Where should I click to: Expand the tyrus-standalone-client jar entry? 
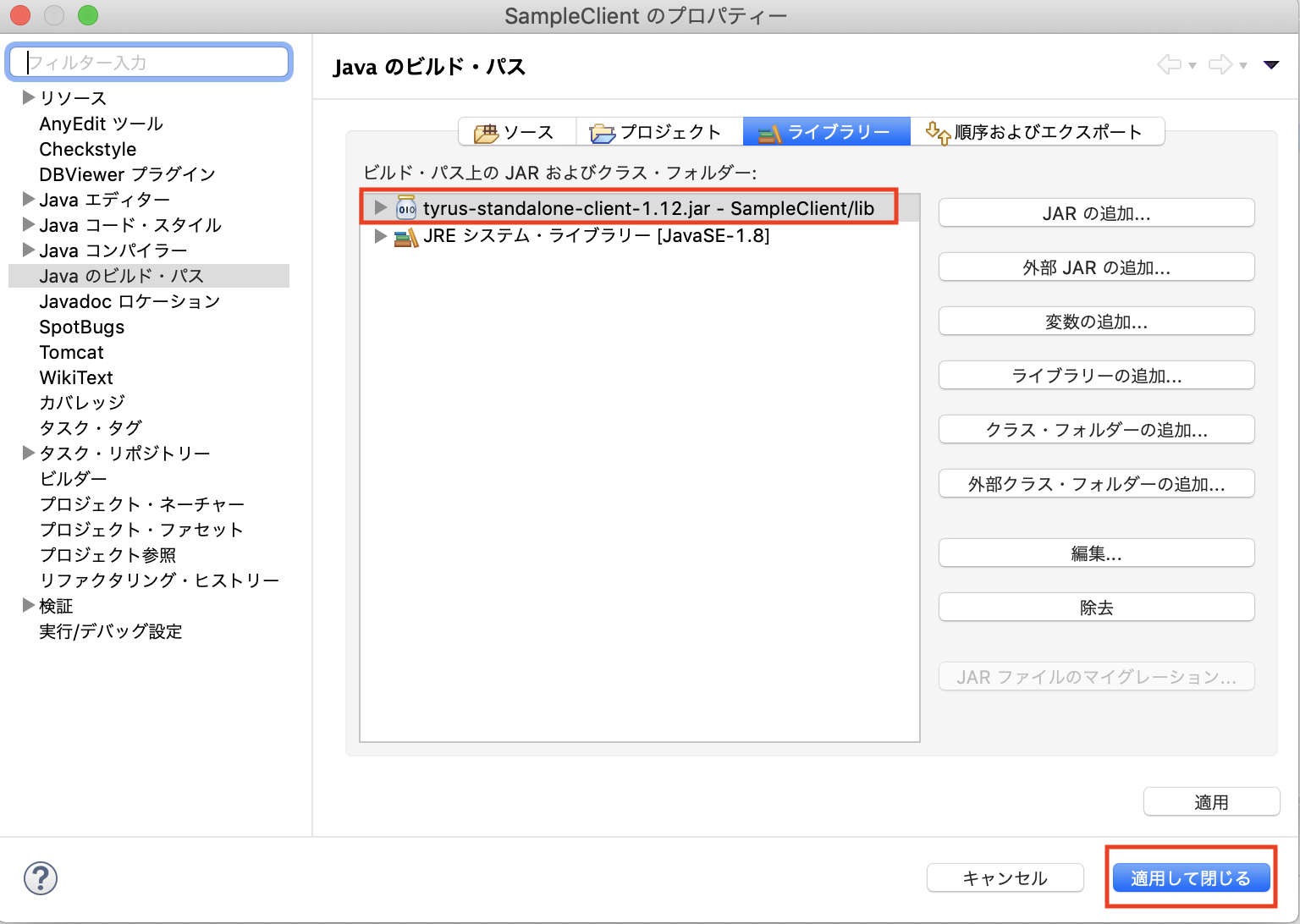[380, 207]
